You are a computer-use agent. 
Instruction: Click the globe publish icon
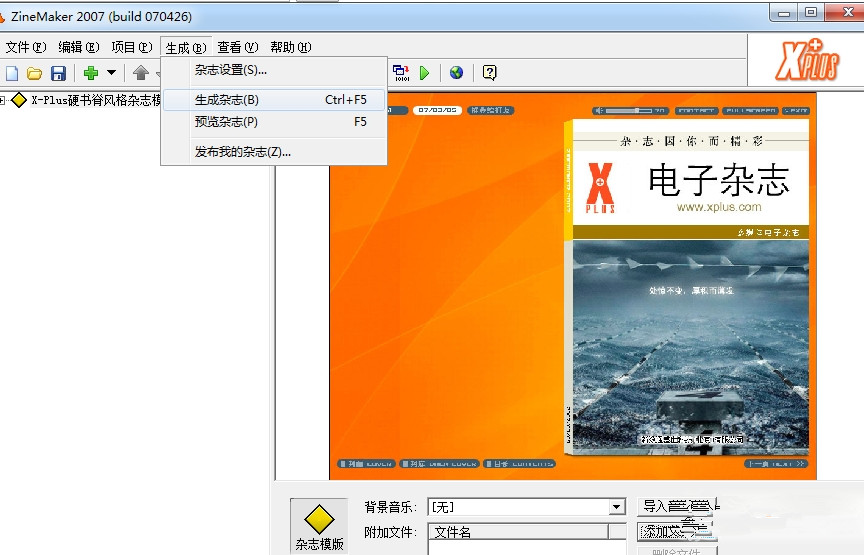[456, 73]
